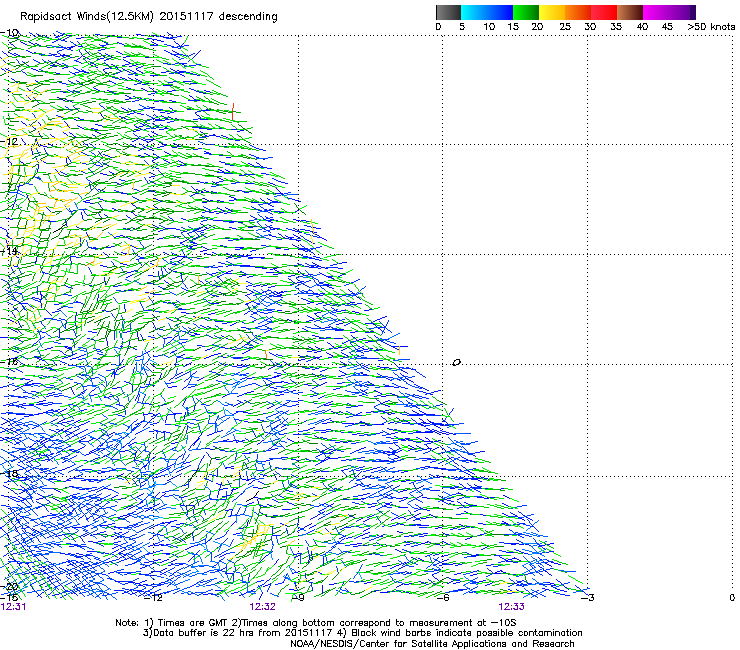Click the small 'o' marker on the -16 gridline
740x650 pixels.
coord(456,363)
